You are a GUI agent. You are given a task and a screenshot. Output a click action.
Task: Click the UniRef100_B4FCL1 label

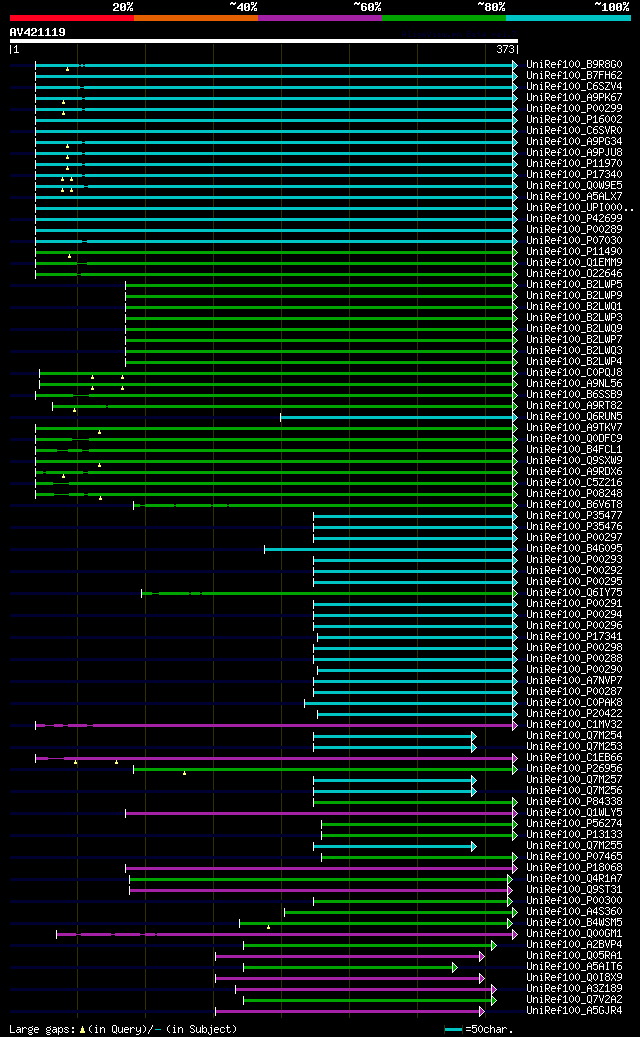[x=574, y=450]
